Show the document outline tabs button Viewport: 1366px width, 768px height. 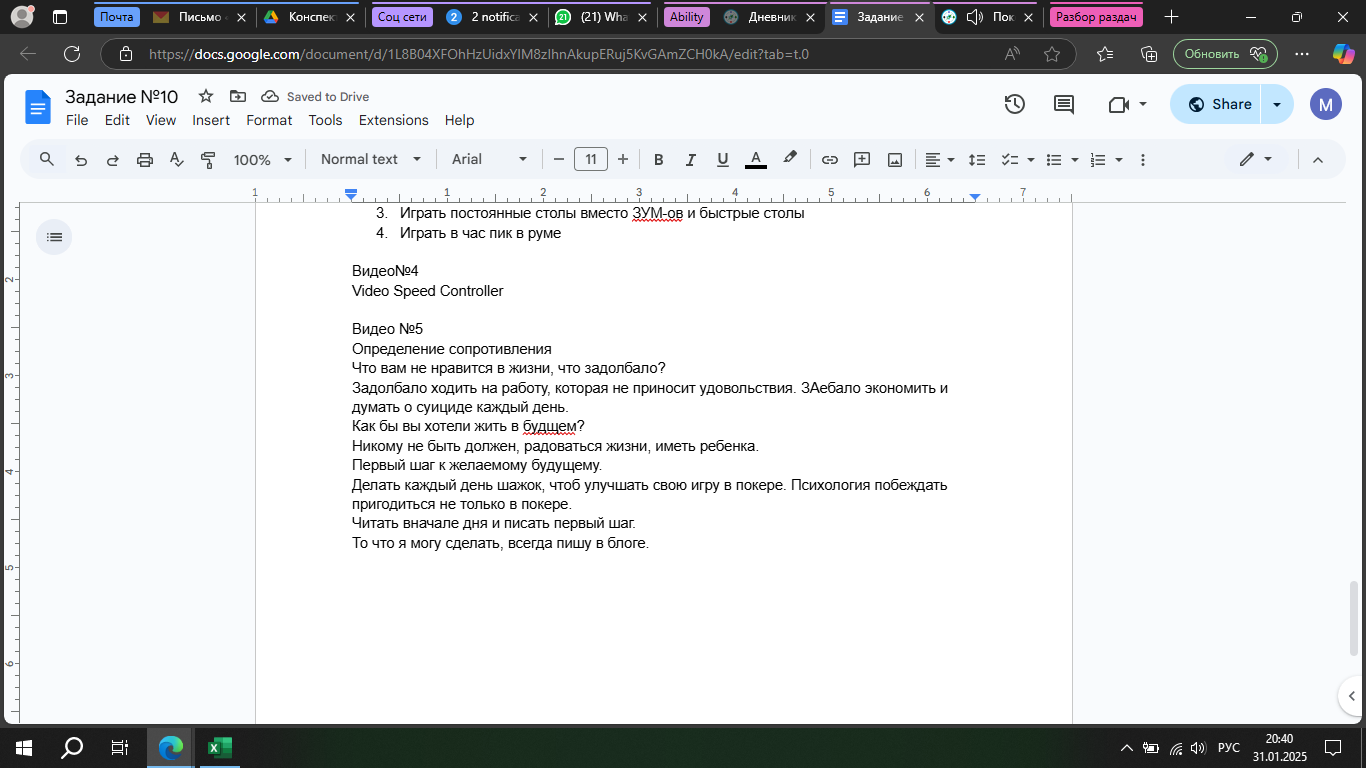(54, 237)
